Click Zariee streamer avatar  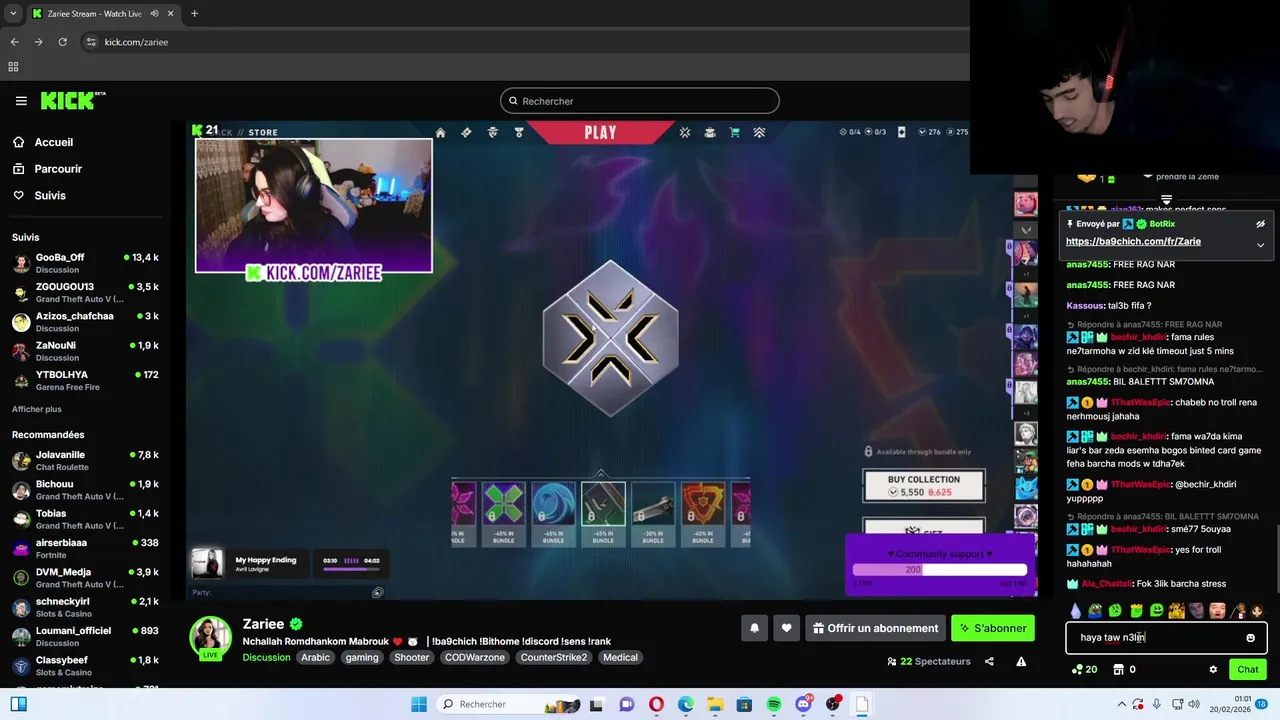[211, 637]
